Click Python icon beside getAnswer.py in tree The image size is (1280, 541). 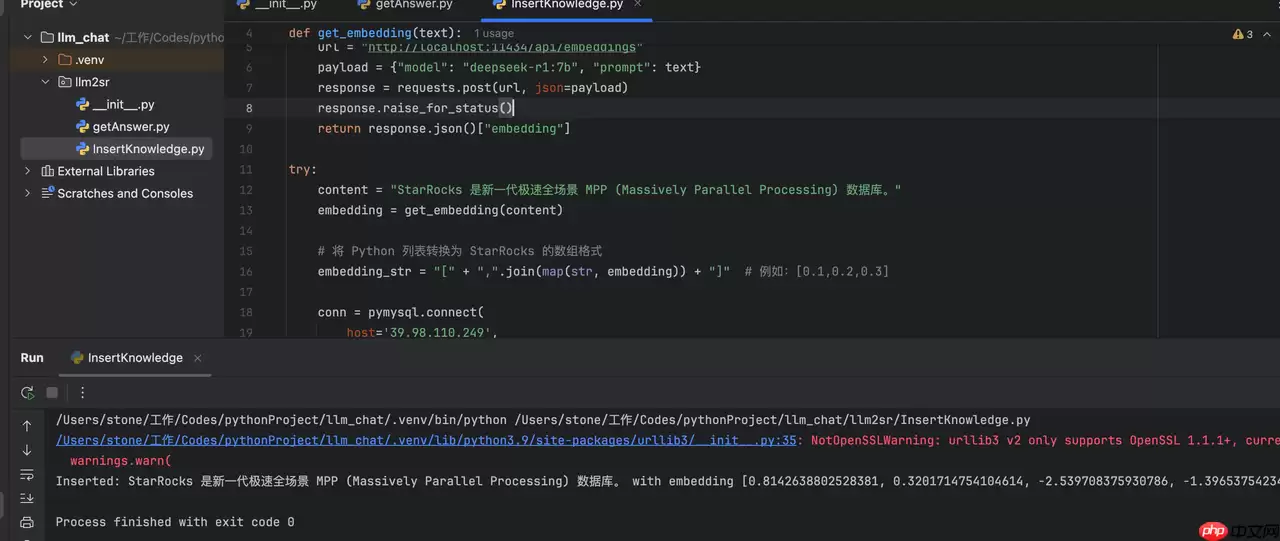pos(82,127)
